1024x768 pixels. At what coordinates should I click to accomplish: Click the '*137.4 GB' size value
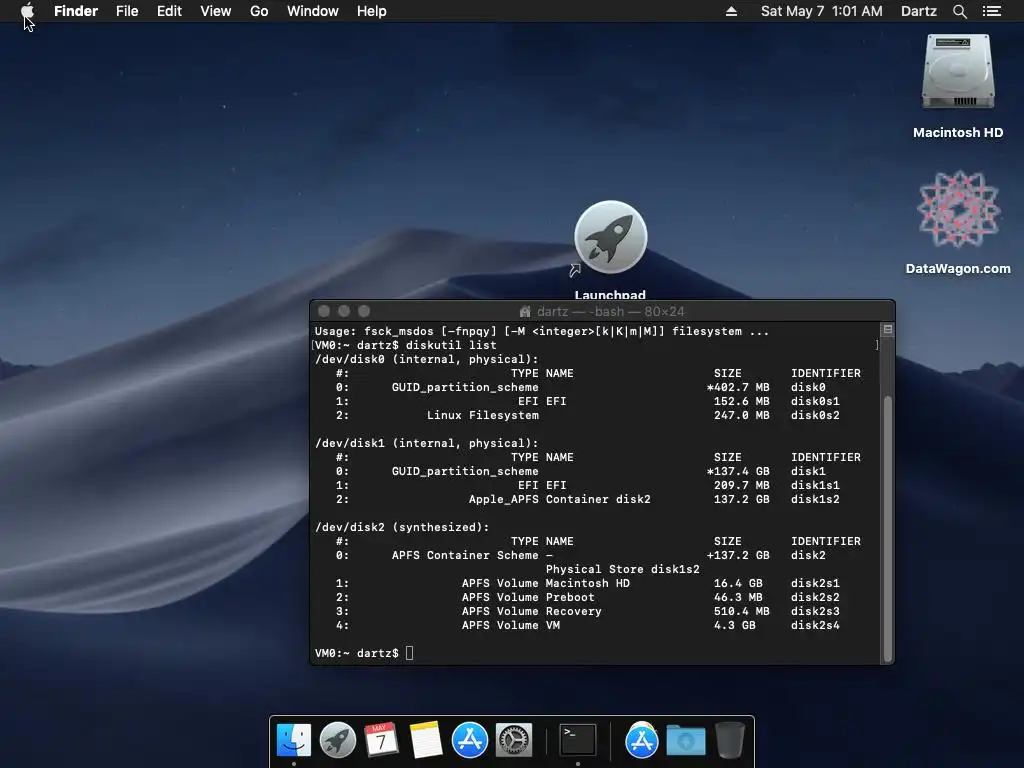[738, 472]
